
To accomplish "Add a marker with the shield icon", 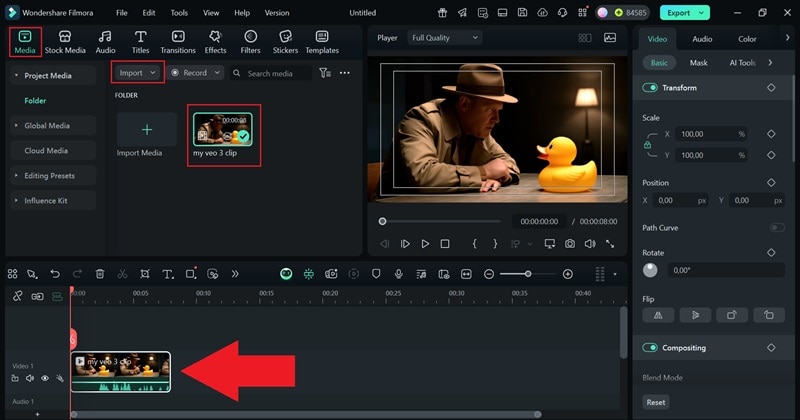I will [376, 274].
